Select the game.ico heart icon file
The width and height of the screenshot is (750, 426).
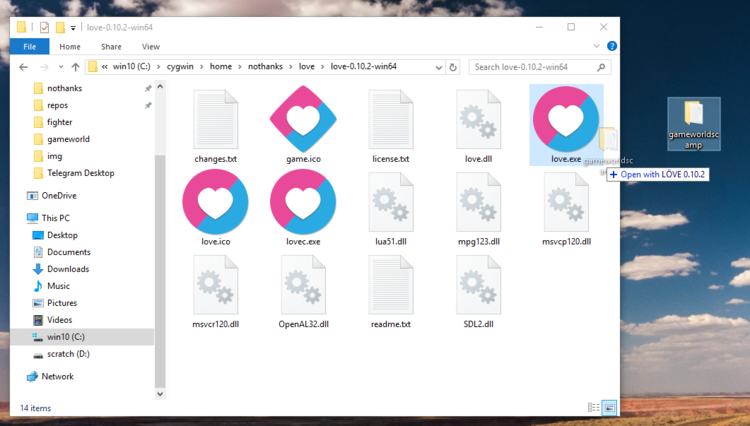coord(303,119)
